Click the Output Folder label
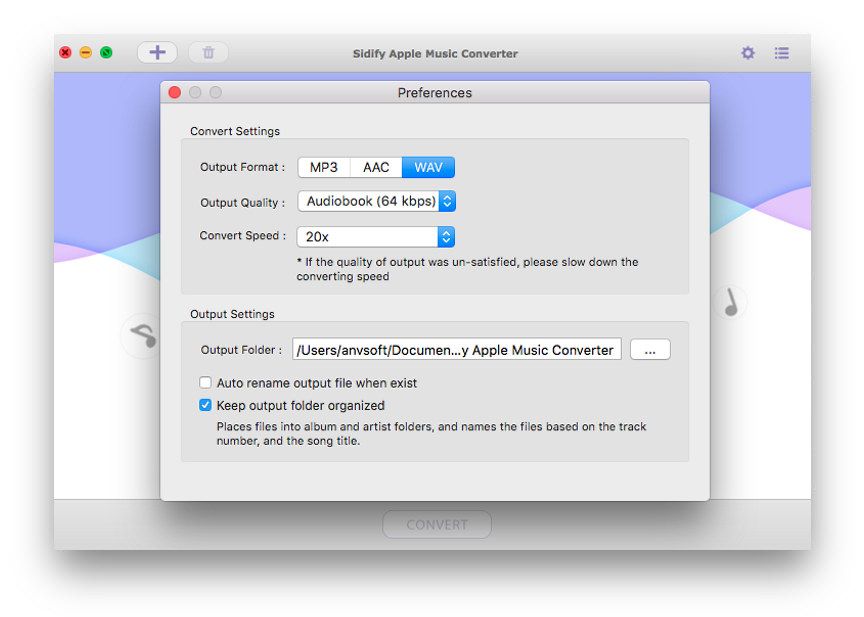 (x=241, y=350)
